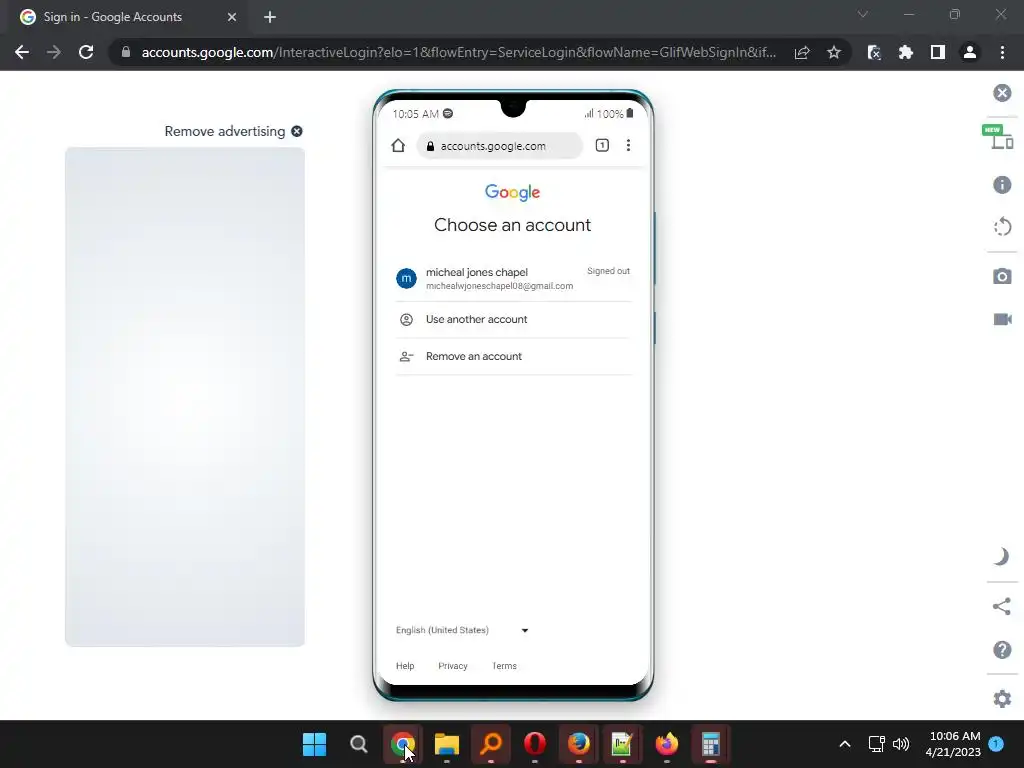The height and width of the screenshot is (768, 1024).
Task: Open File Explorer from the taskbar
Action: coord(447,744)
